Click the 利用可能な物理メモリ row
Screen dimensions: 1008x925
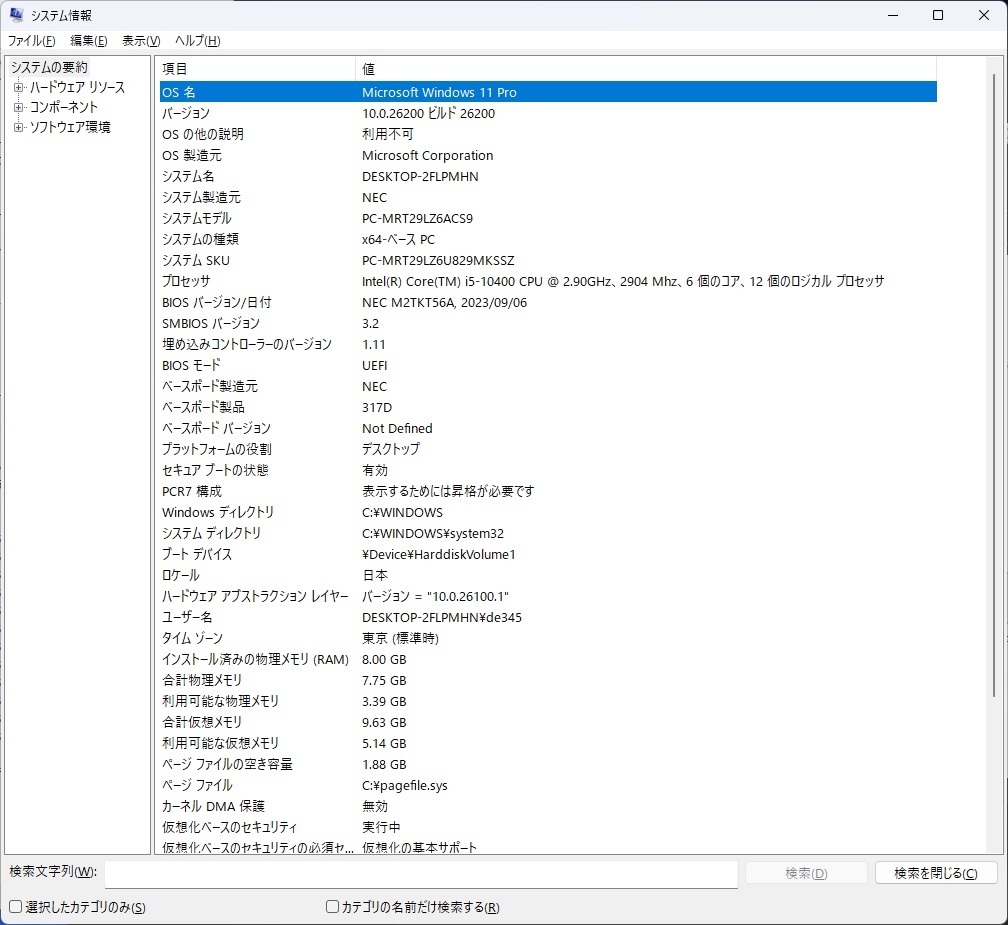click(x=548, y=701)
